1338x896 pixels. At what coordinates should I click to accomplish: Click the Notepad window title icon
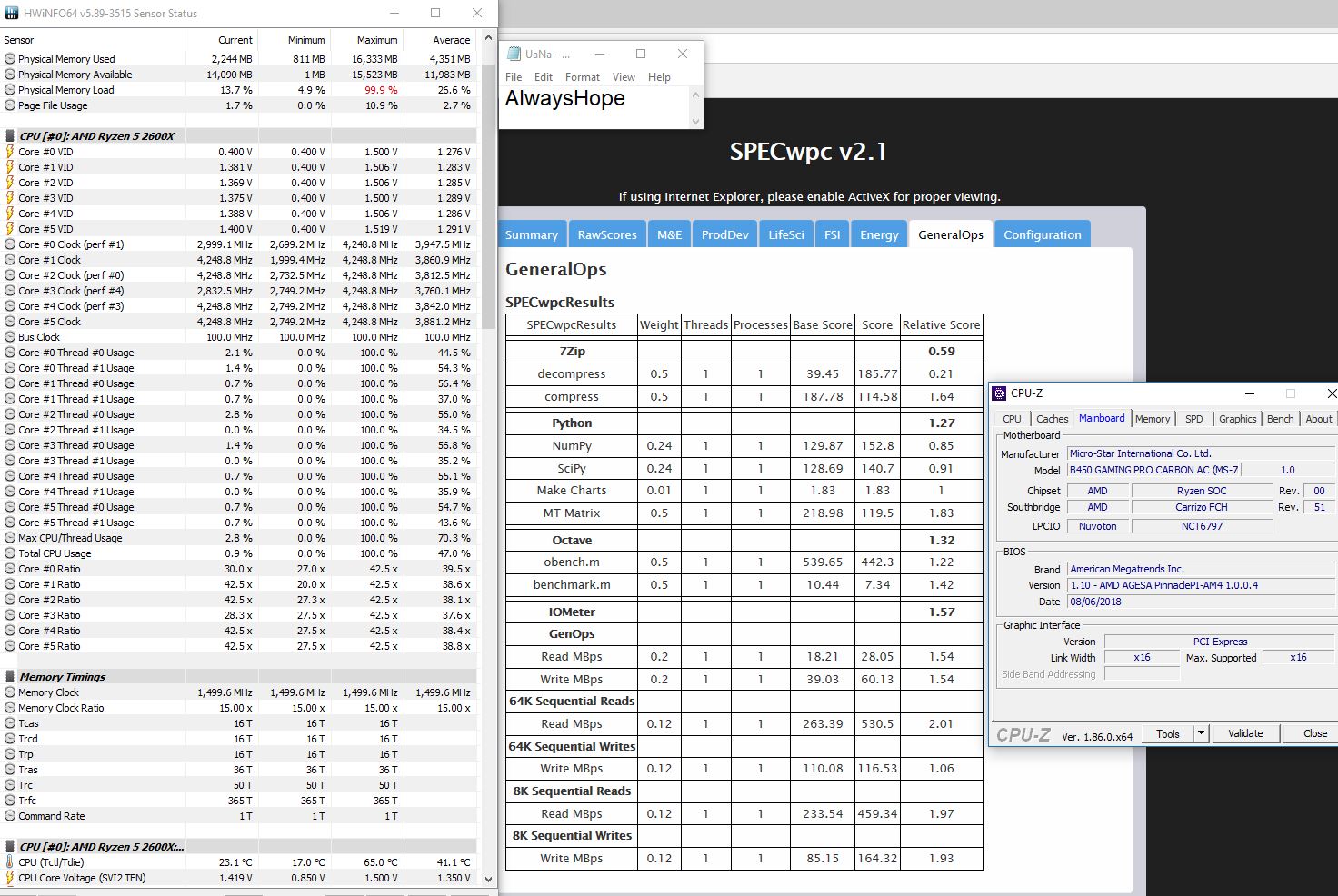(x=514, y=54)
